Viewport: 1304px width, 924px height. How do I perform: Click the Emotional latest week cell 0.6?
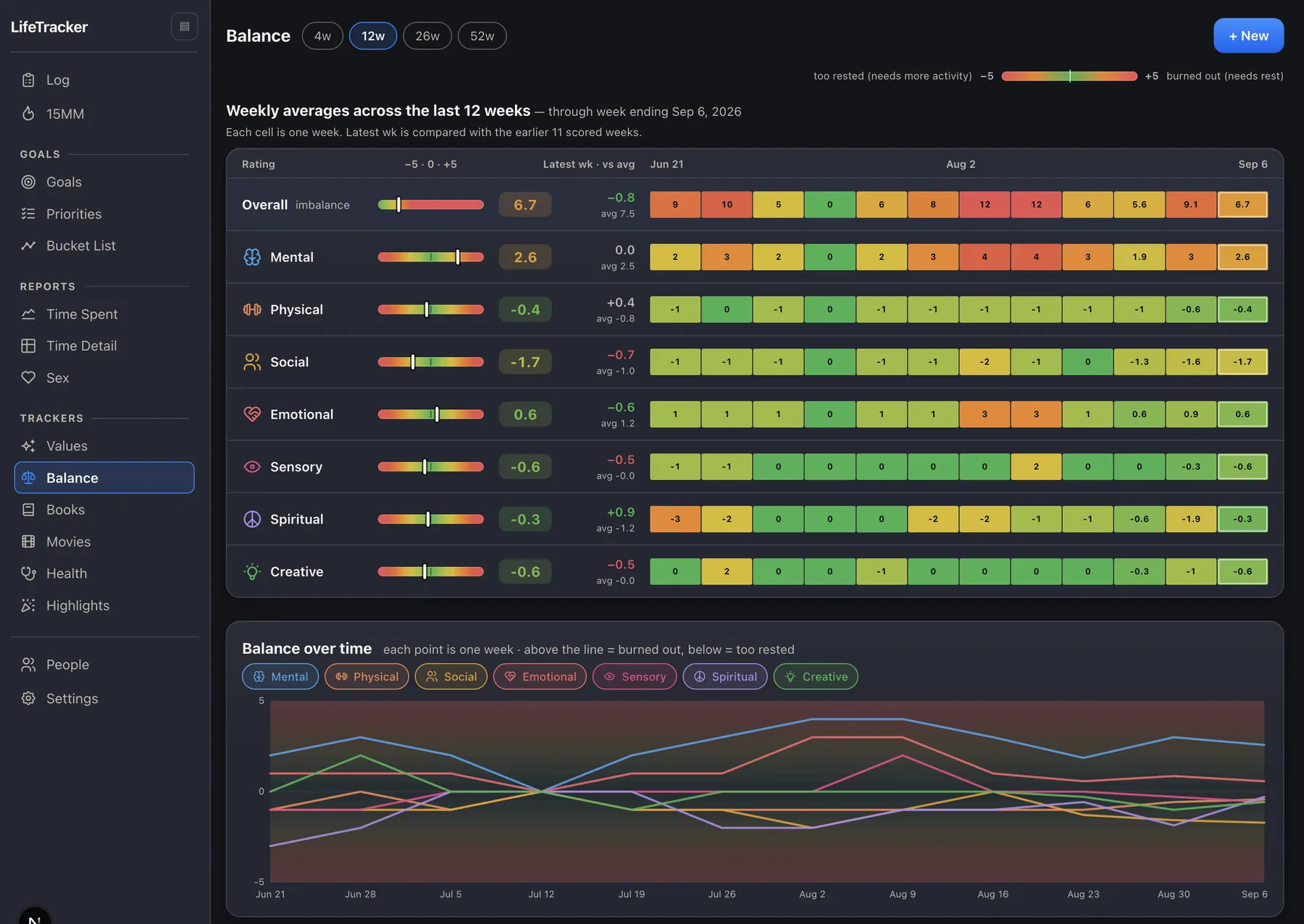tap(1242, 414)
